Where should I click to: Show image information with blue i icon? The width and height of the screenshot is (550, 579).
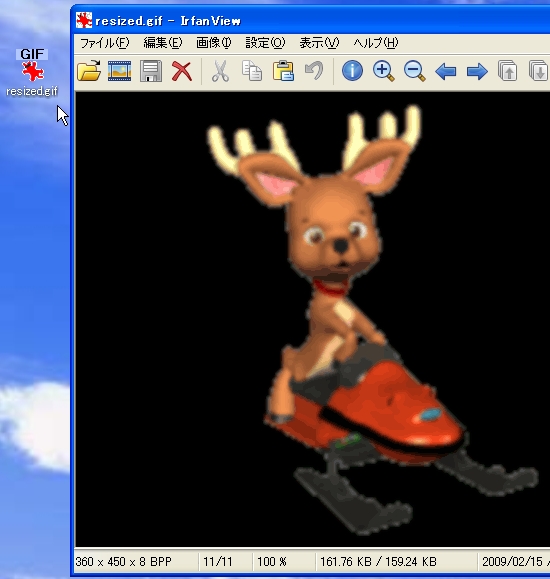[x=352, y=71]
